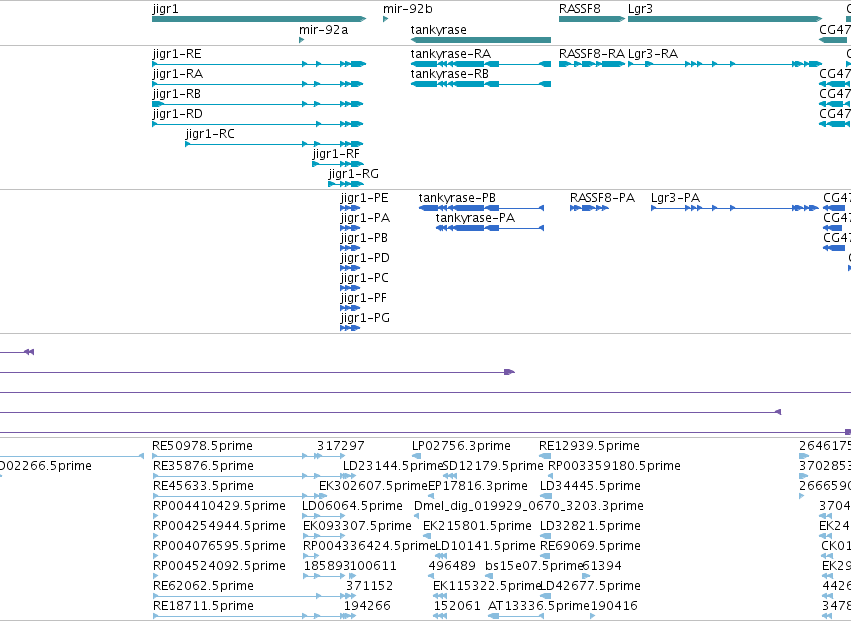Screen dimensions: 851x621
Task: Click EST LD34445.5prime
Action: (546, 496)
